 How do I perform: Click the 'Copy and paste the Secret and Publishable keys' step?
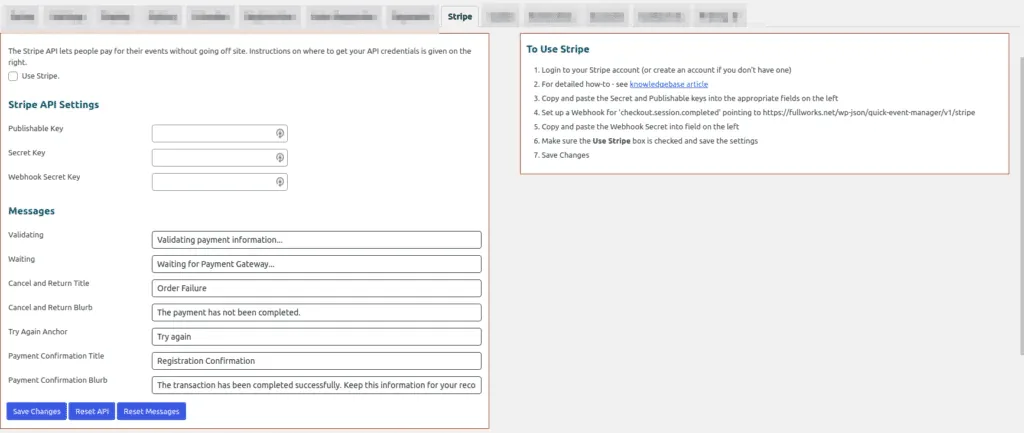[690, 99]
